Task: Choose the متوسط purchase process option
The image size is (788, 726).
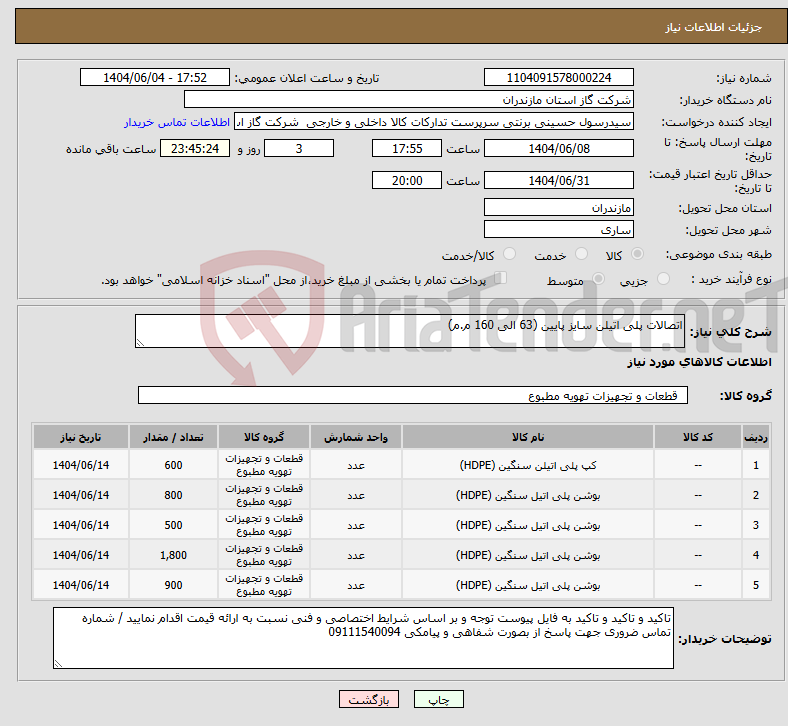Action: (x=598, y=279)
